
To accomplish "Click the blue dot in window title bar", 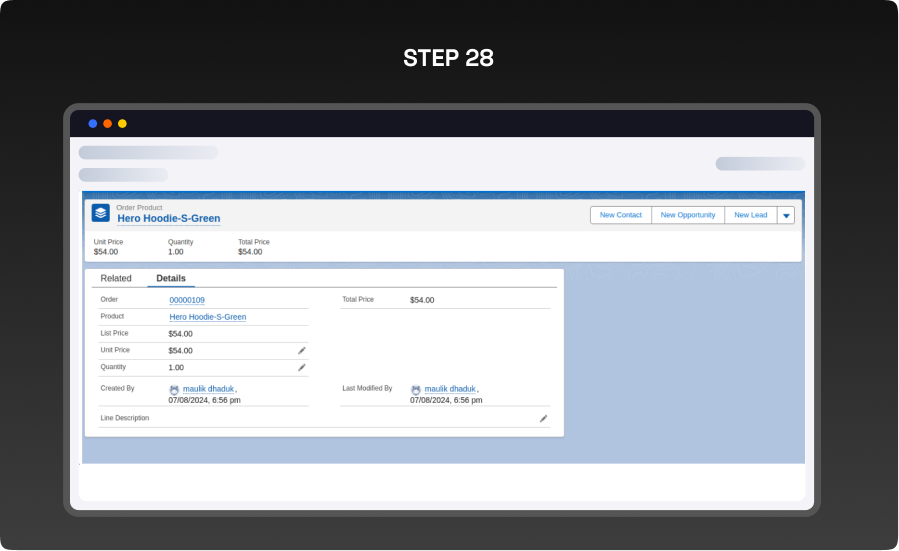I will point(93,123).
